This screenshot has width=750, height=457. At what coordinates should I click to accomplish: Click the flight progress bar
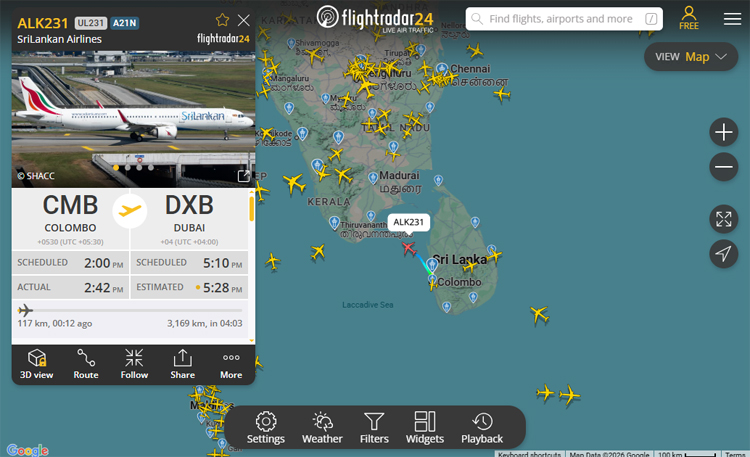pyautogui.click(x=130, y=311)
